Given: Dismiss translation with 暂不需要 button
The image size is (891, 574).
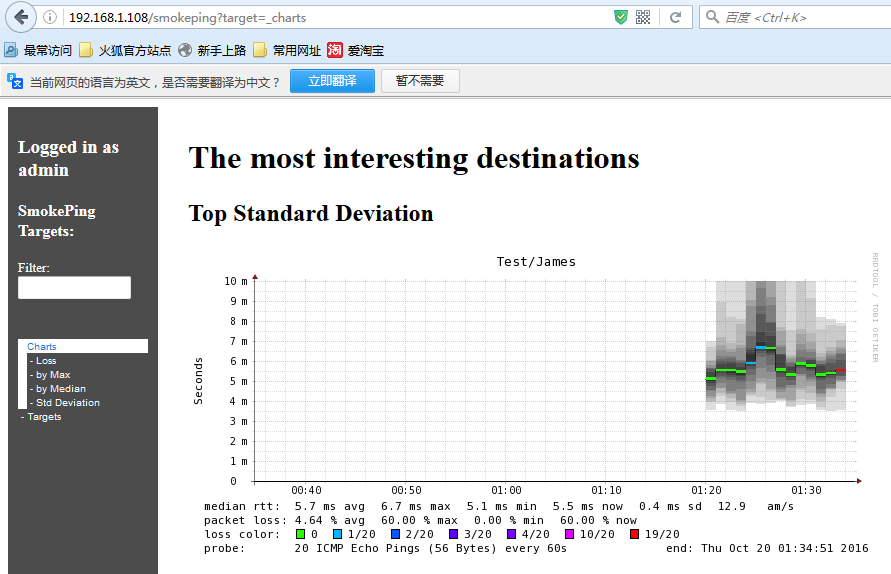Looking at the screenshot, I should (420, 81).
